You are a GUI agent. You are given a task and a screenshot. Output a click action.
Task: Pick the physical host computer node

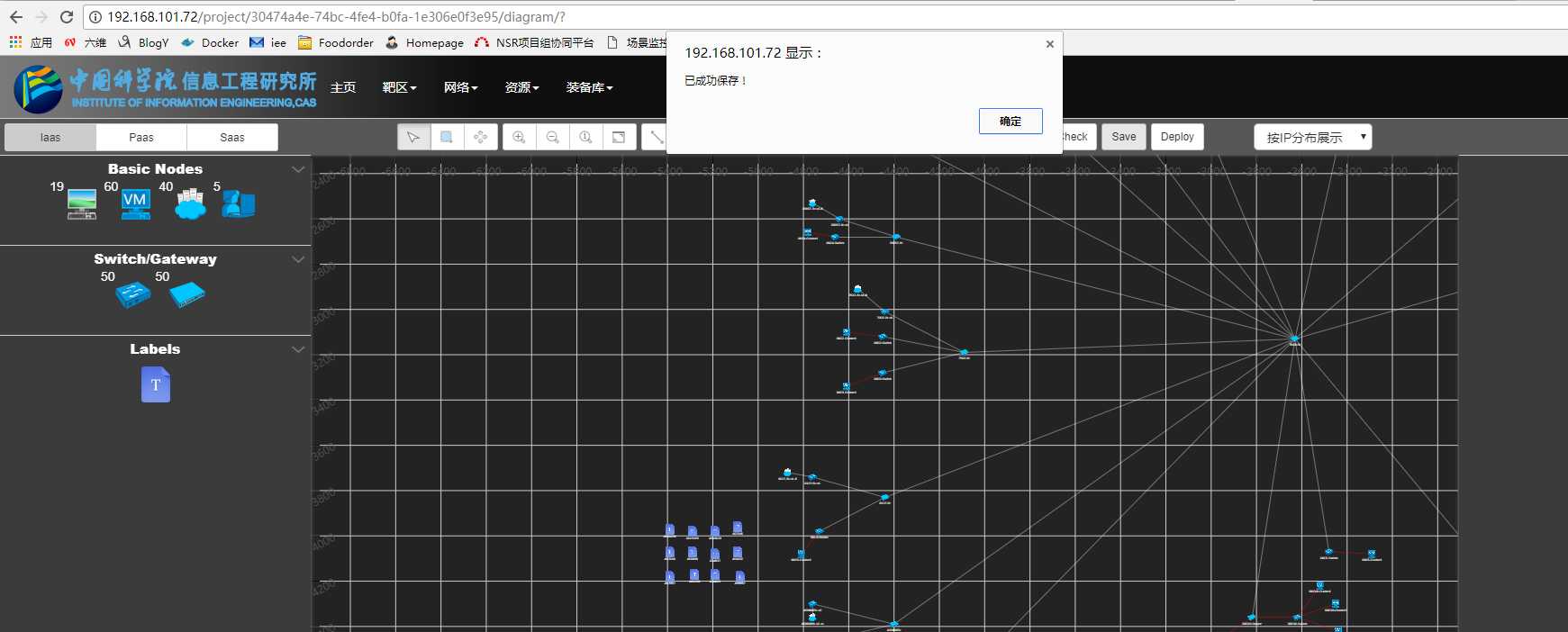[82, 203]
